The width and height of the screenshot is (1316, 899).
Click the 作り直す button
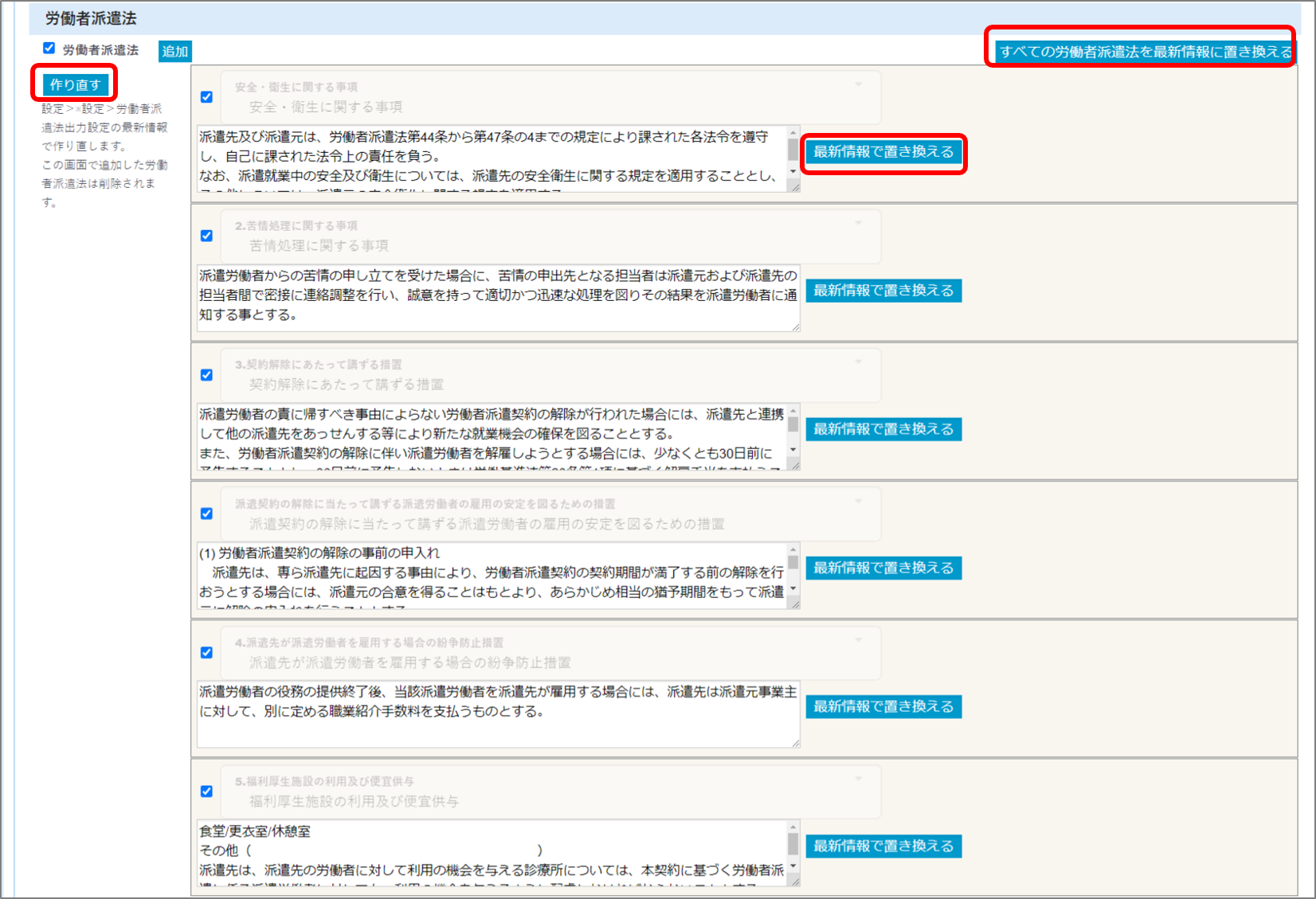[x=75, y=84]
